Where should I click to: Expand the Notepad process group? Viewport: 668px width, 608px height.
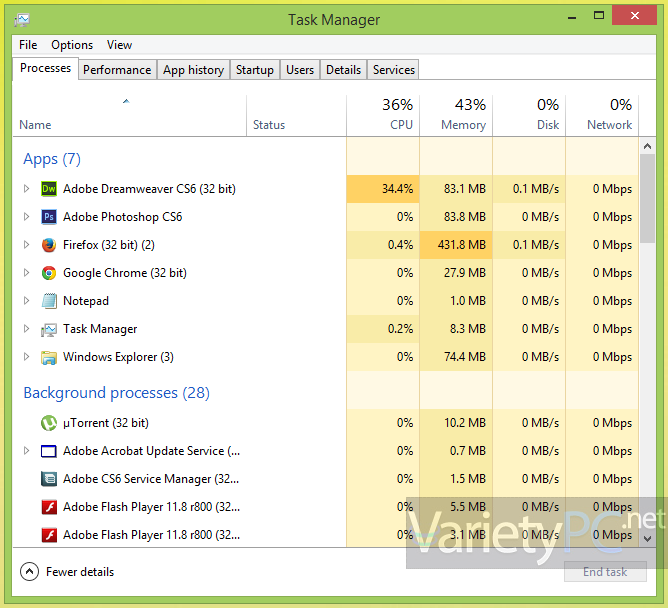coord(26,301)
